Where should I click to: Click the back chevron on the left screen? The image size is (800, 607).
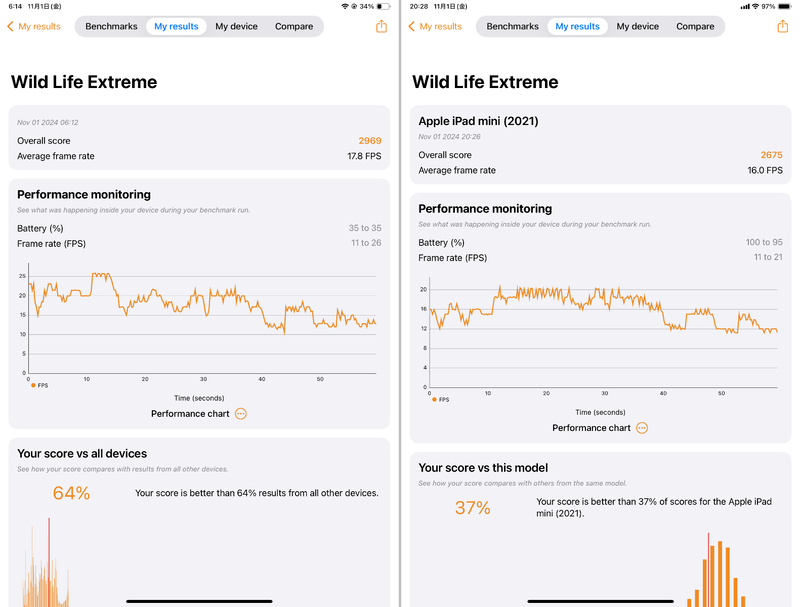tap(11, 27)
